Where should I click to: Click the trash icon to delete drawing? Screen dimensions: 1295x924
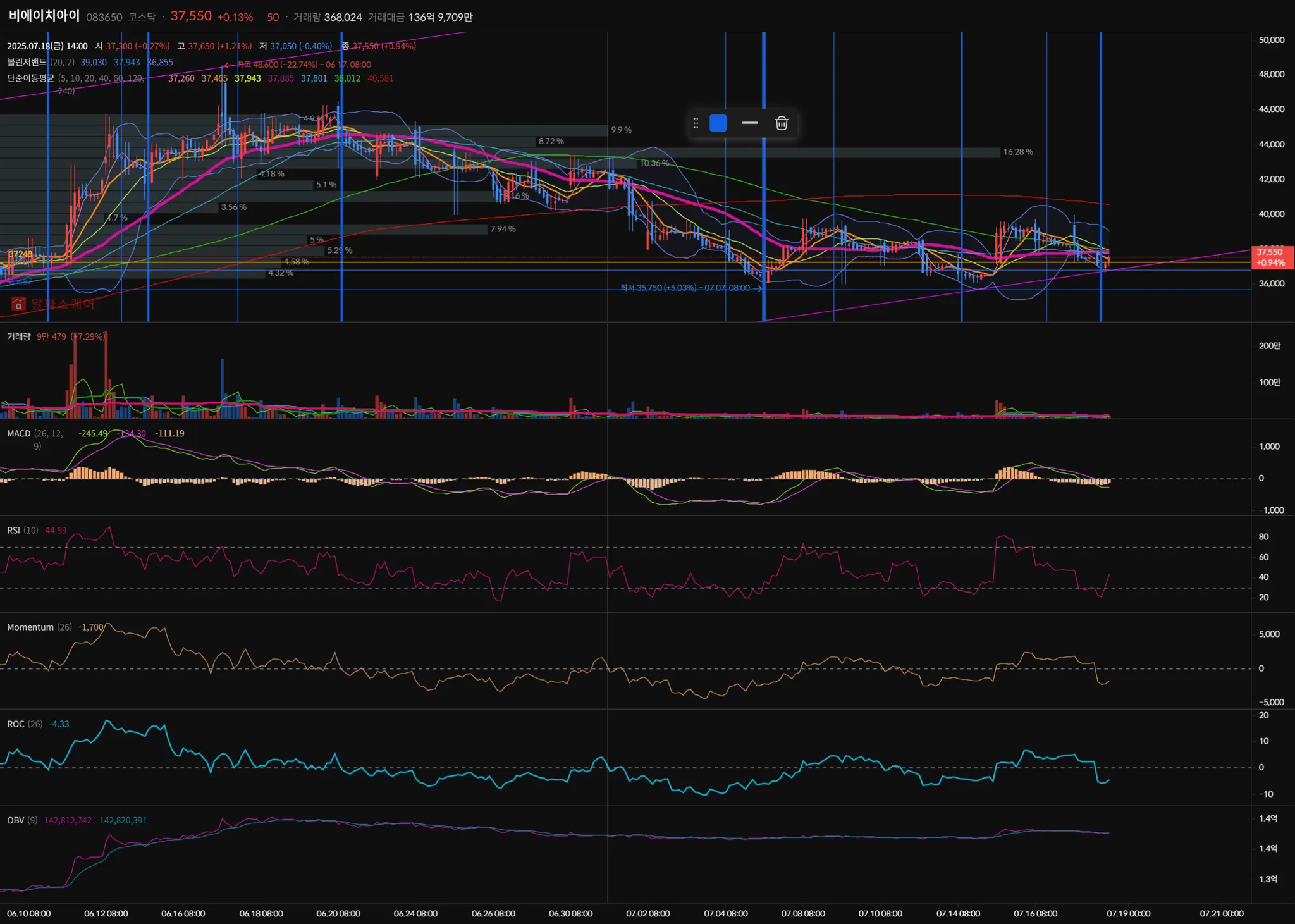(782, 123)
